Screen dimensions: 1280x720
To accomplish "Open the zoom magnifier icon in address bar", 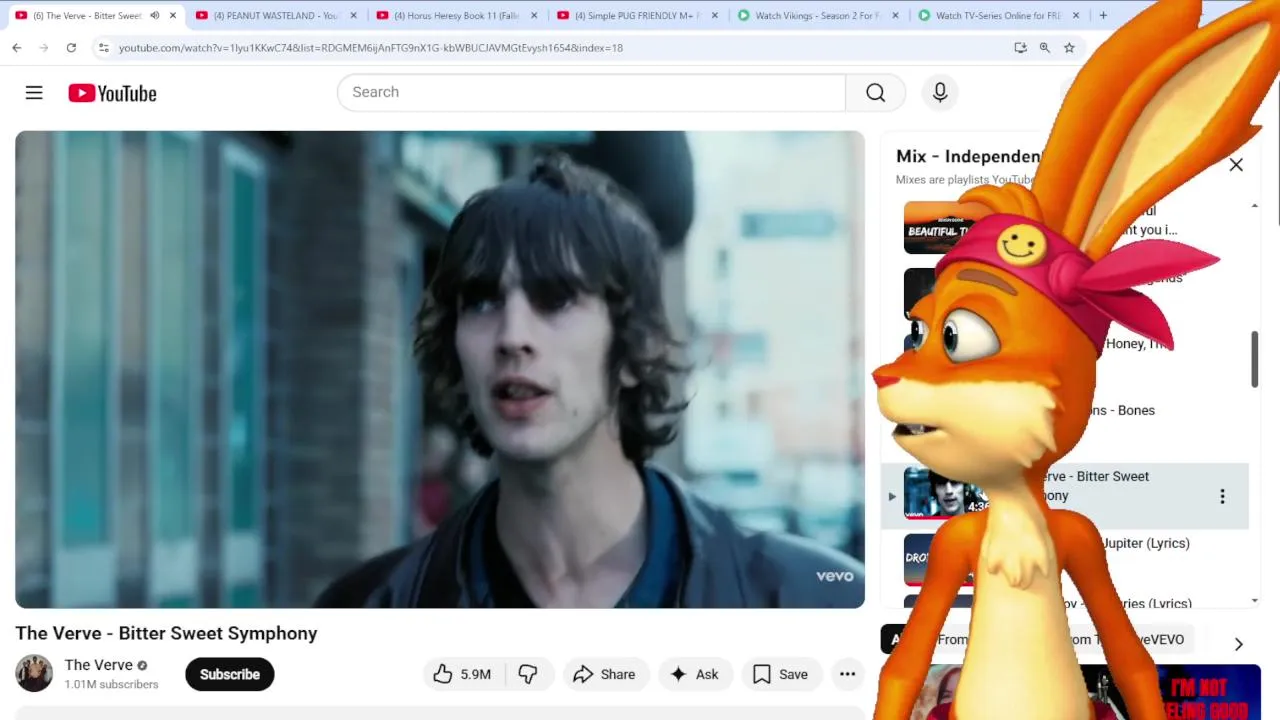I will (1045, 47).
